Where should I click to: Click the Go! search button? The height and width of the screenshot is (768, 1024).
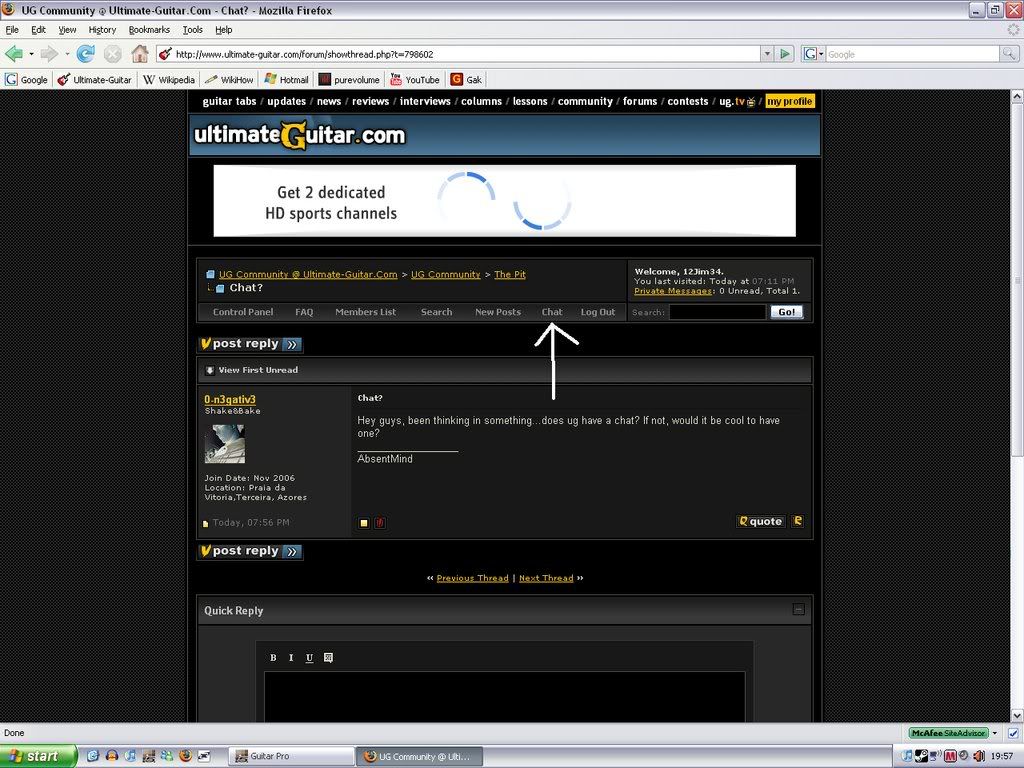coord(786,312)
